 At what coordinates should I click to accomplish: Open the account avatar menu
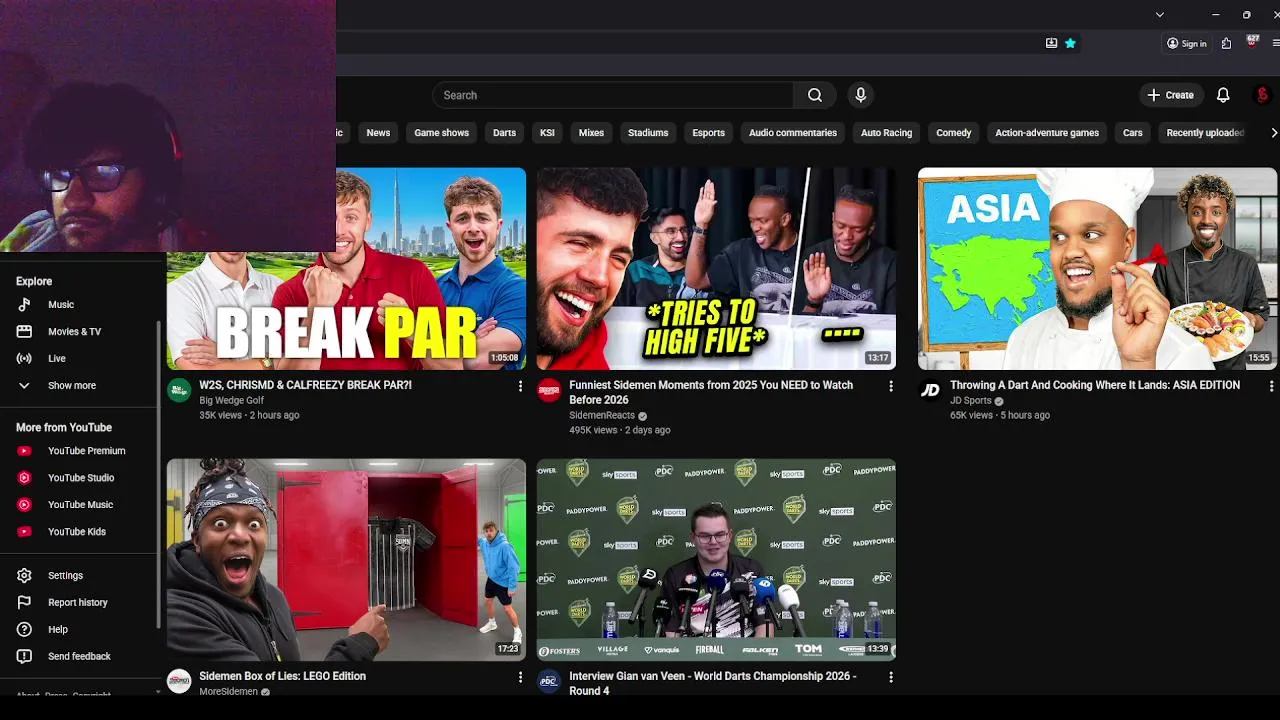1262,95
